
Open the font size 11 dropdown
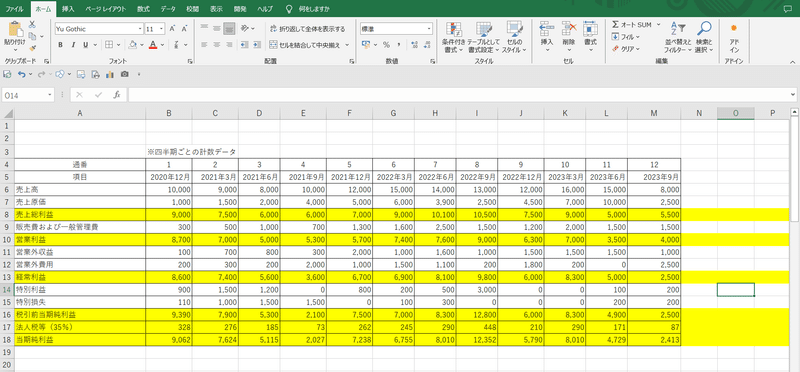(161, 29)
